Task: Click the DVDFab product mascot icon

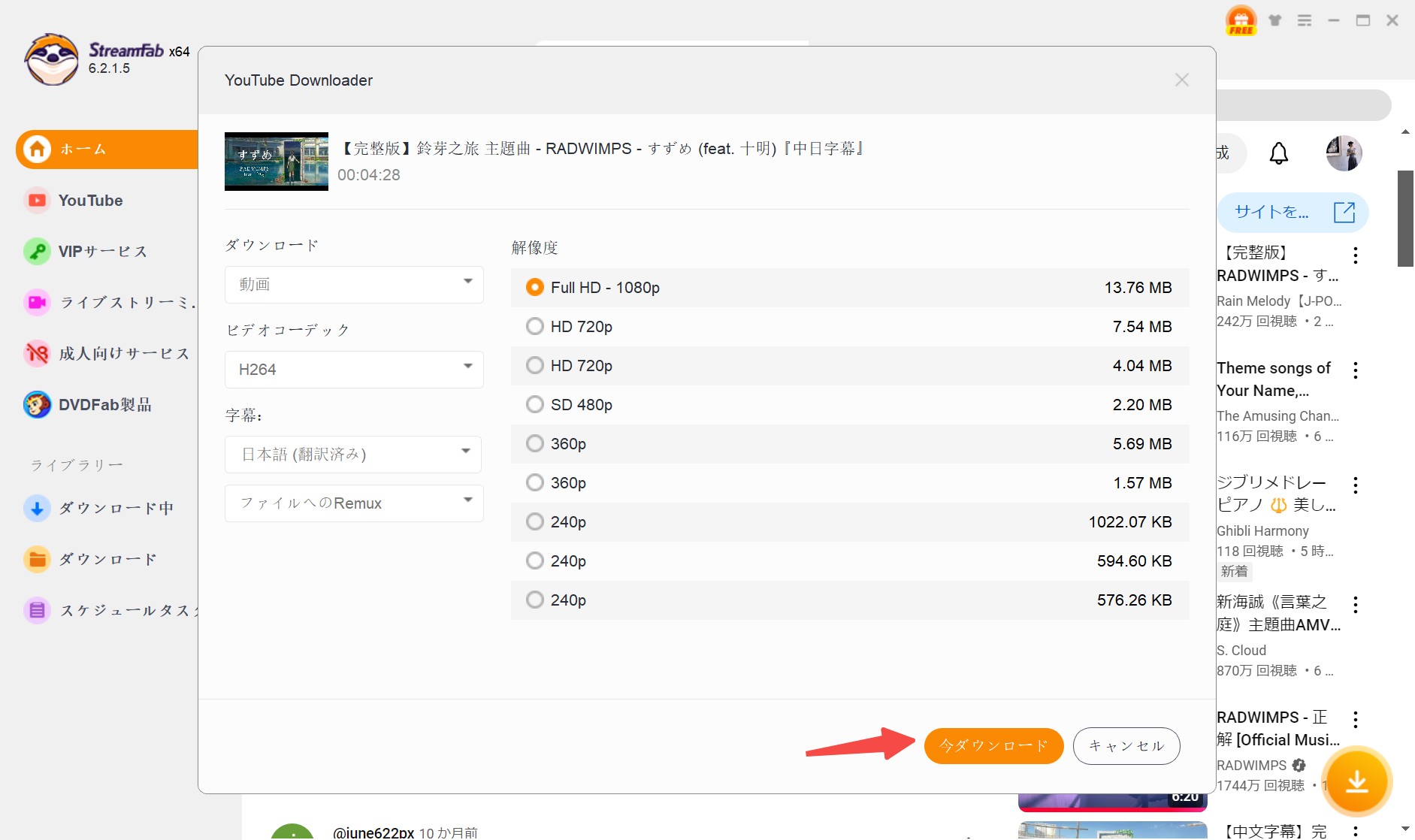Action: coord(37,405)
